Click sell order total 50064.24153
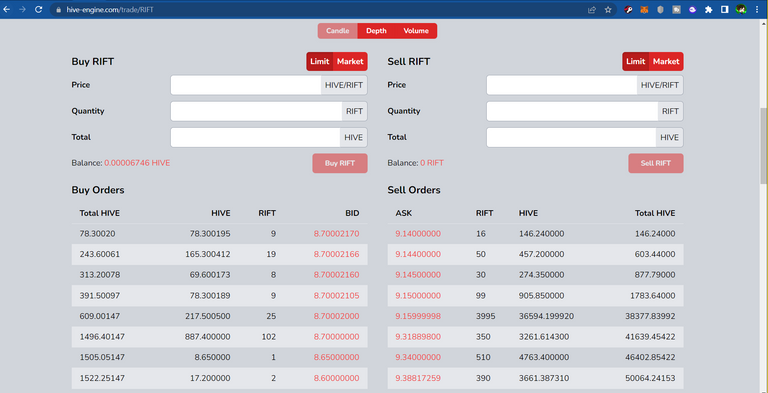 (650, 378)
